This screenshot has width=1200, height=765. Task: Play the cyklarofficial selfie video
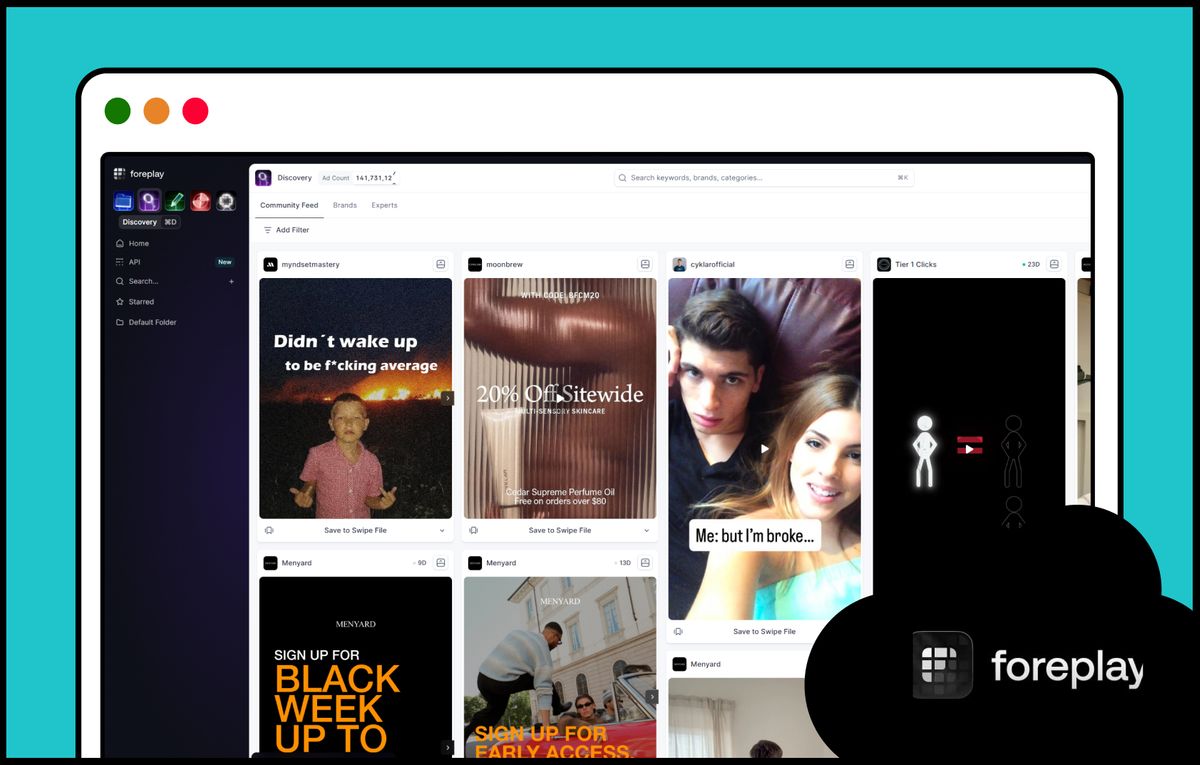[765, 449]
